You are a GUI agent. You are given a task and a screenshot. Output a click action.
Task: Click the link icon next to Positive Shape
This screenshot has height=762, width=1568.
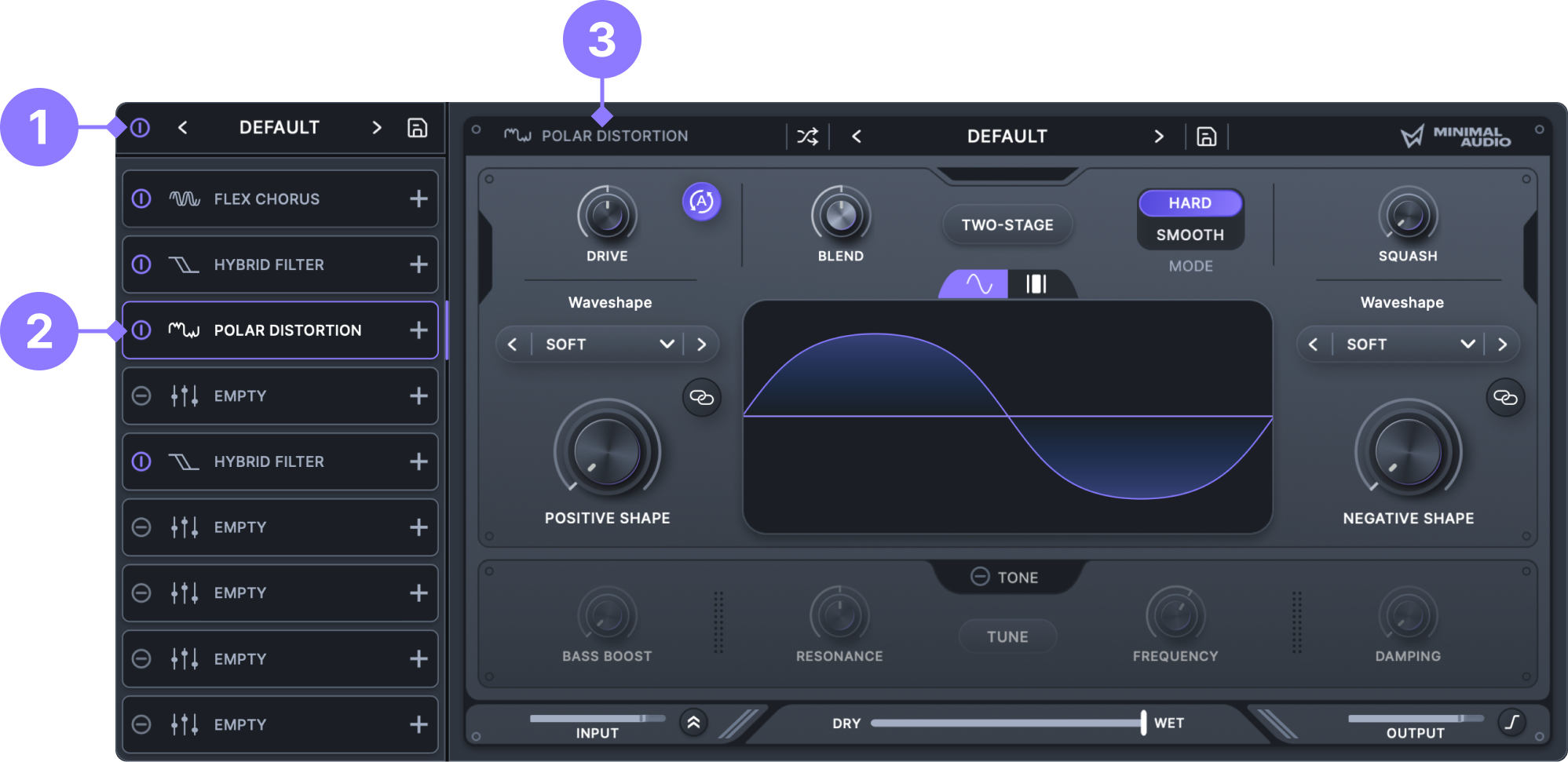click(x=701, y=398)
